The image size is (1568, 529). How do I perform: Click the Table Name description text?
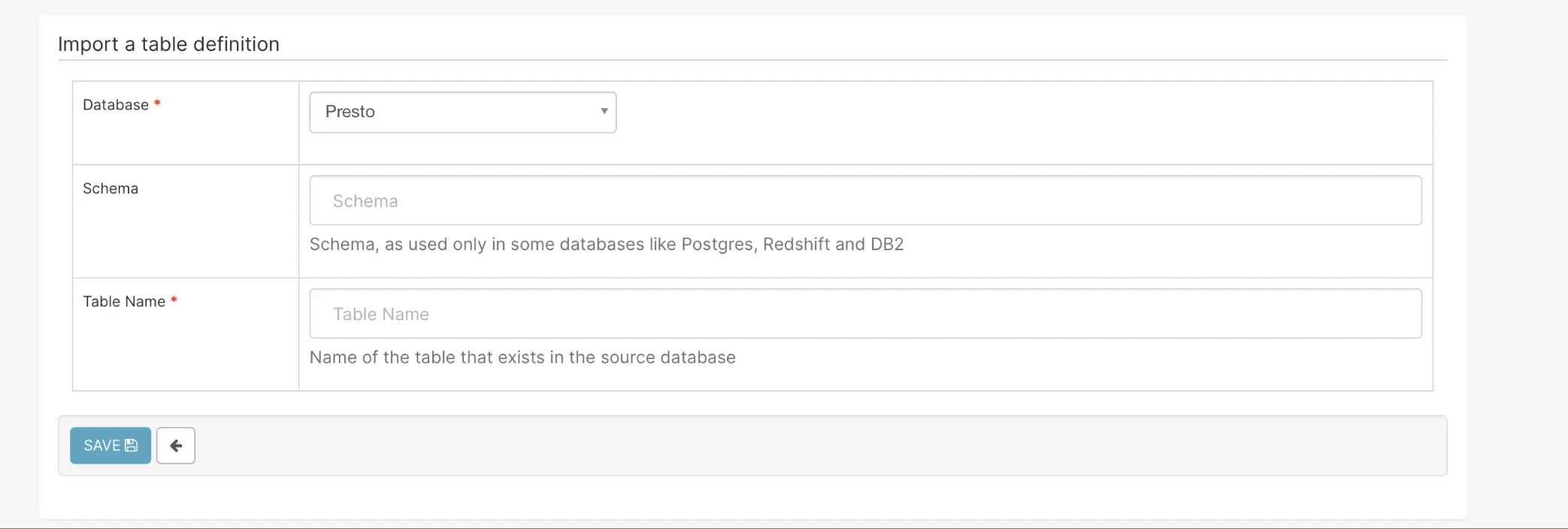[x=522, y=357]
